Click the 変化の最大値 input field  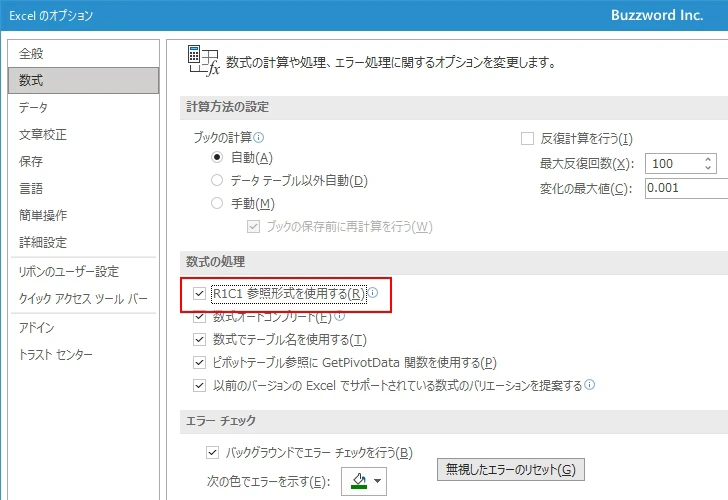coord(686,188)
